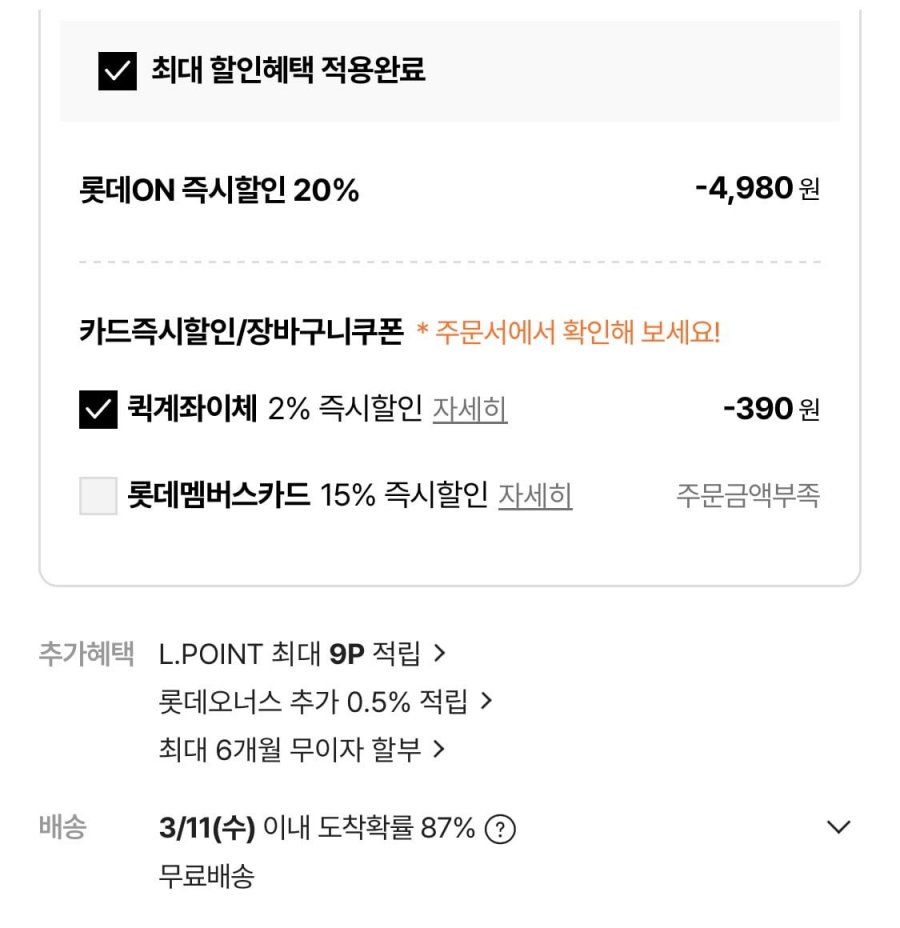Check the 롯데멤버스카드 15% 즉시할인 checkbox
The image size is (900, 928).
click(x=98, y=496)
